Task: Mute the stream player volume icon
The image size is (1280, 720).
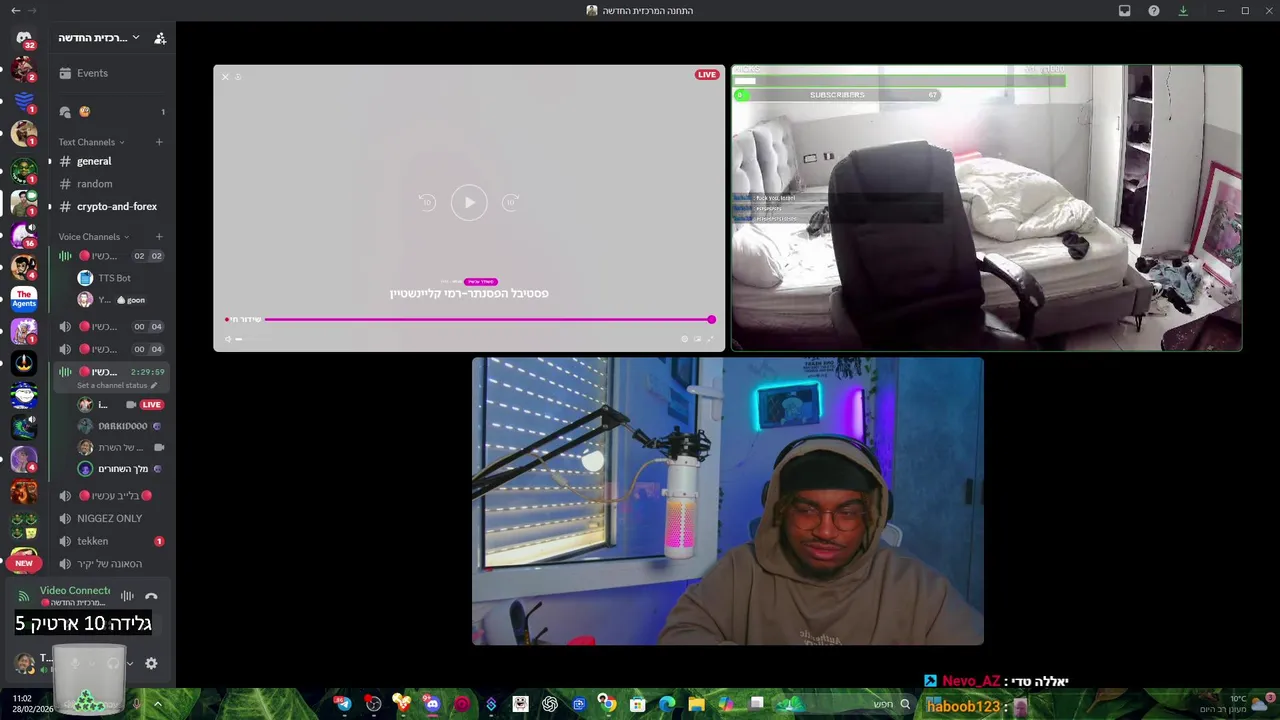Action: click(x=228, y=339)
